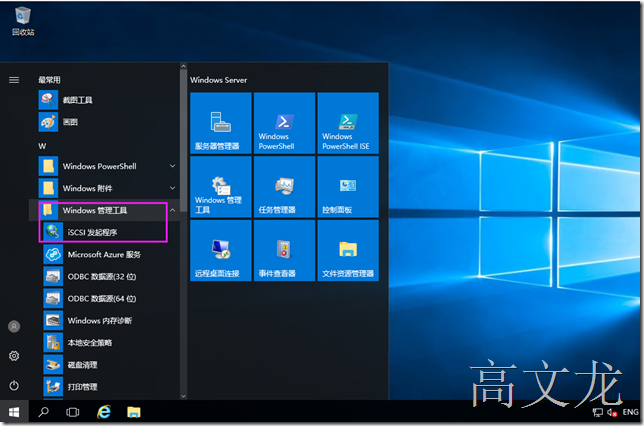Open the 远程桌面连接 tile

221,251
